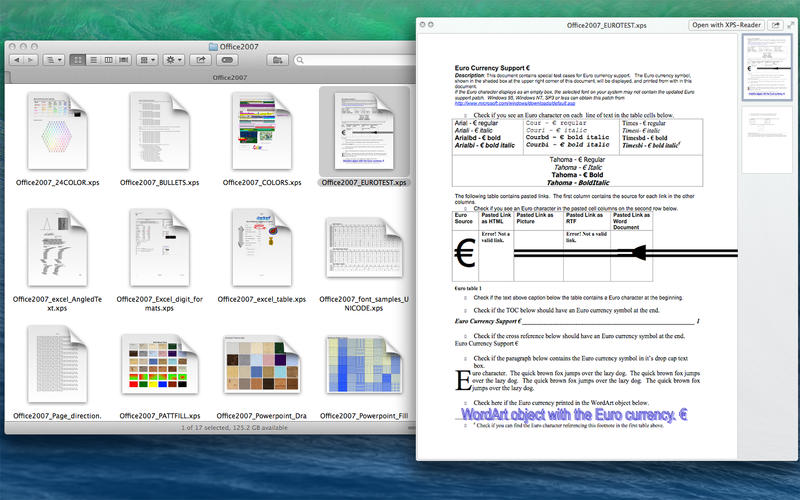800x500 pixels.
Task: Click the Share button in Finder toolbar
Action: click(201, 60)
